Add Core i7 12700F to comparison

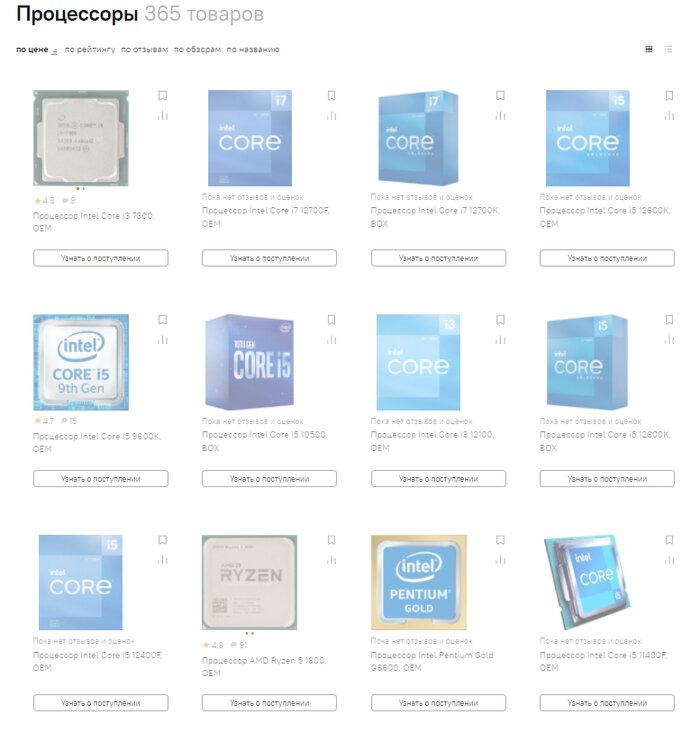(332, 115)
